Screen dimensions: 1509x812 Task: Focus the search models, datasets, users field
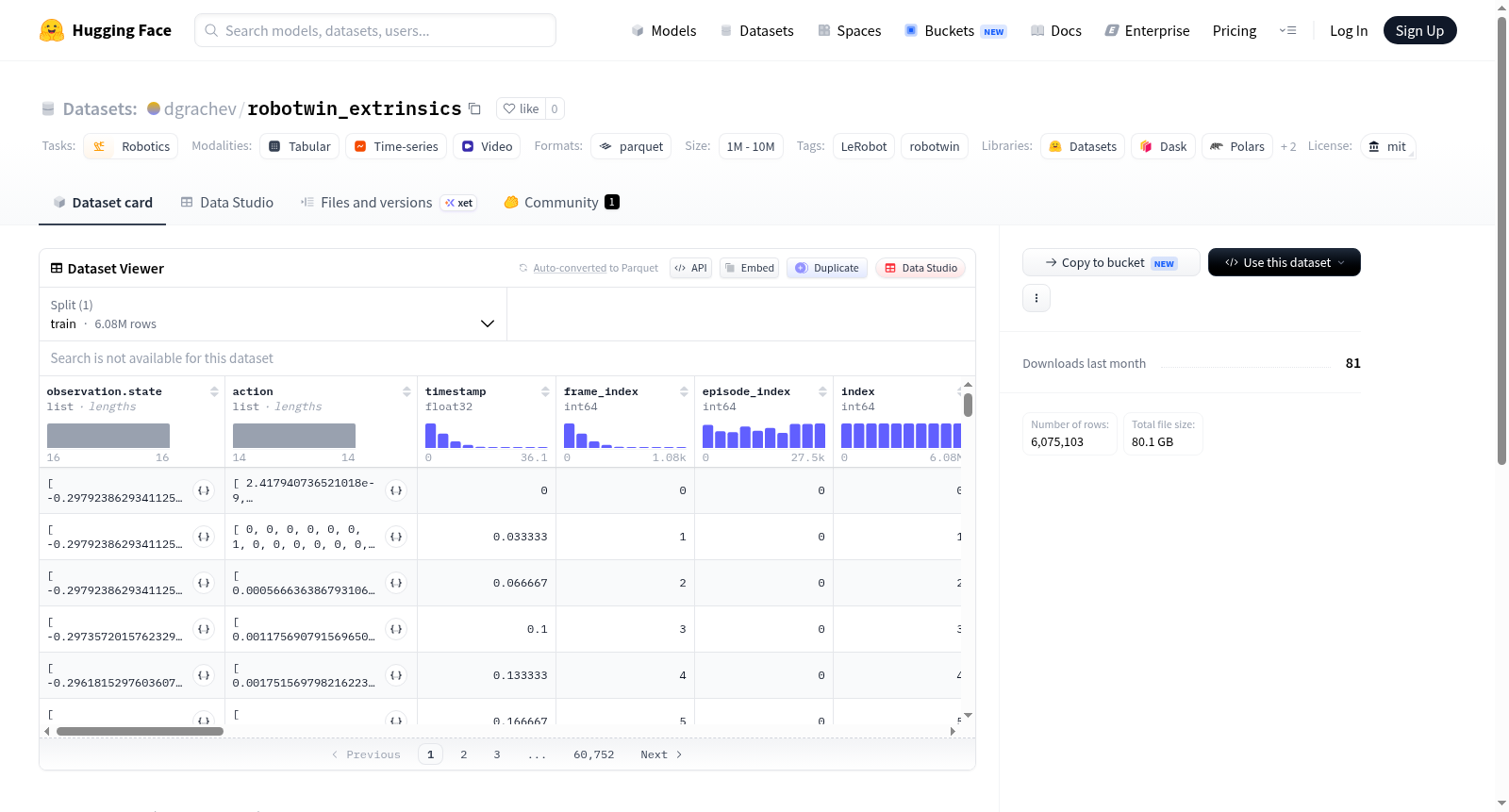(x=375, y=30)
